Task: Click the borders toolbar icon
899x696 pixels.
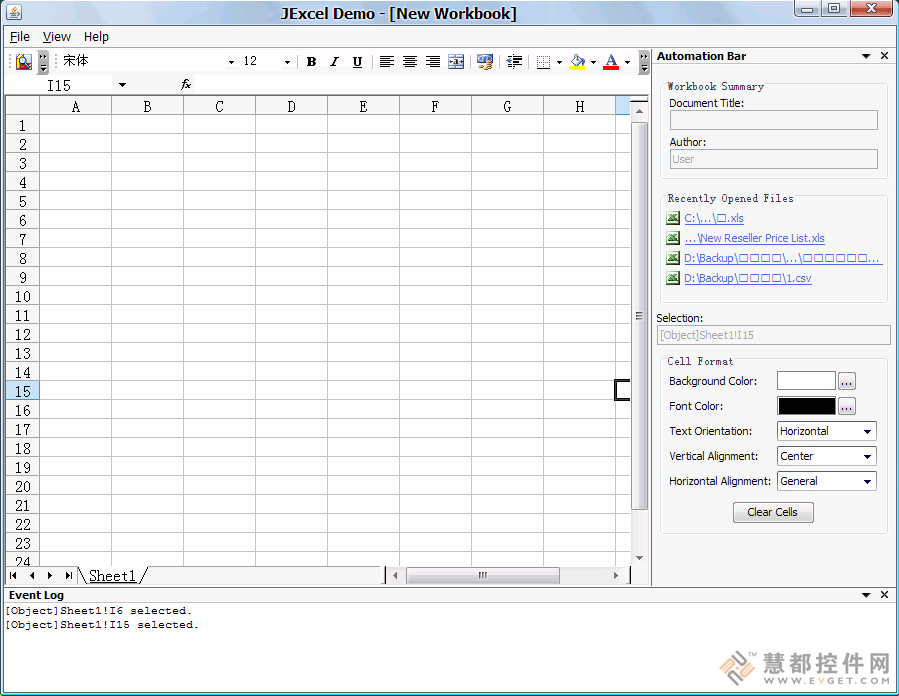Action: (x=545, y=61)
